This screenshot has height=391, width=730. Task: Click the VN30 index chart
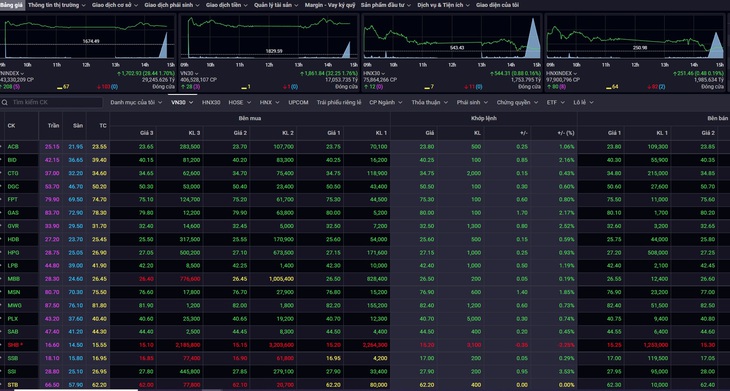click(269, 37)
